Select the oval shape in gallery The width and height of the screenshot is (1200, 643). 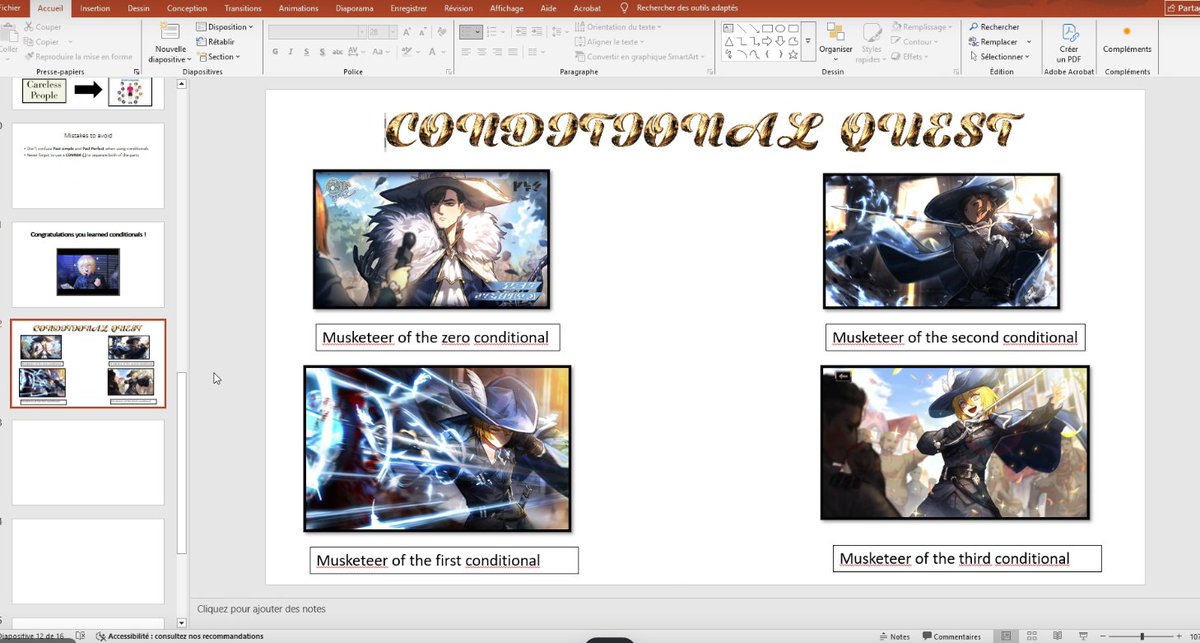click(780, 29)
